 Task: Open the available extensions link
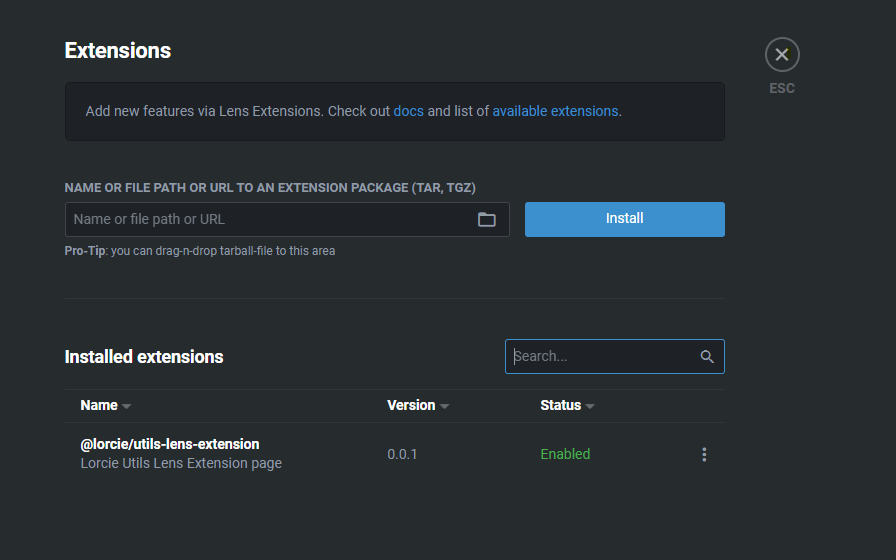coord(555,111)
